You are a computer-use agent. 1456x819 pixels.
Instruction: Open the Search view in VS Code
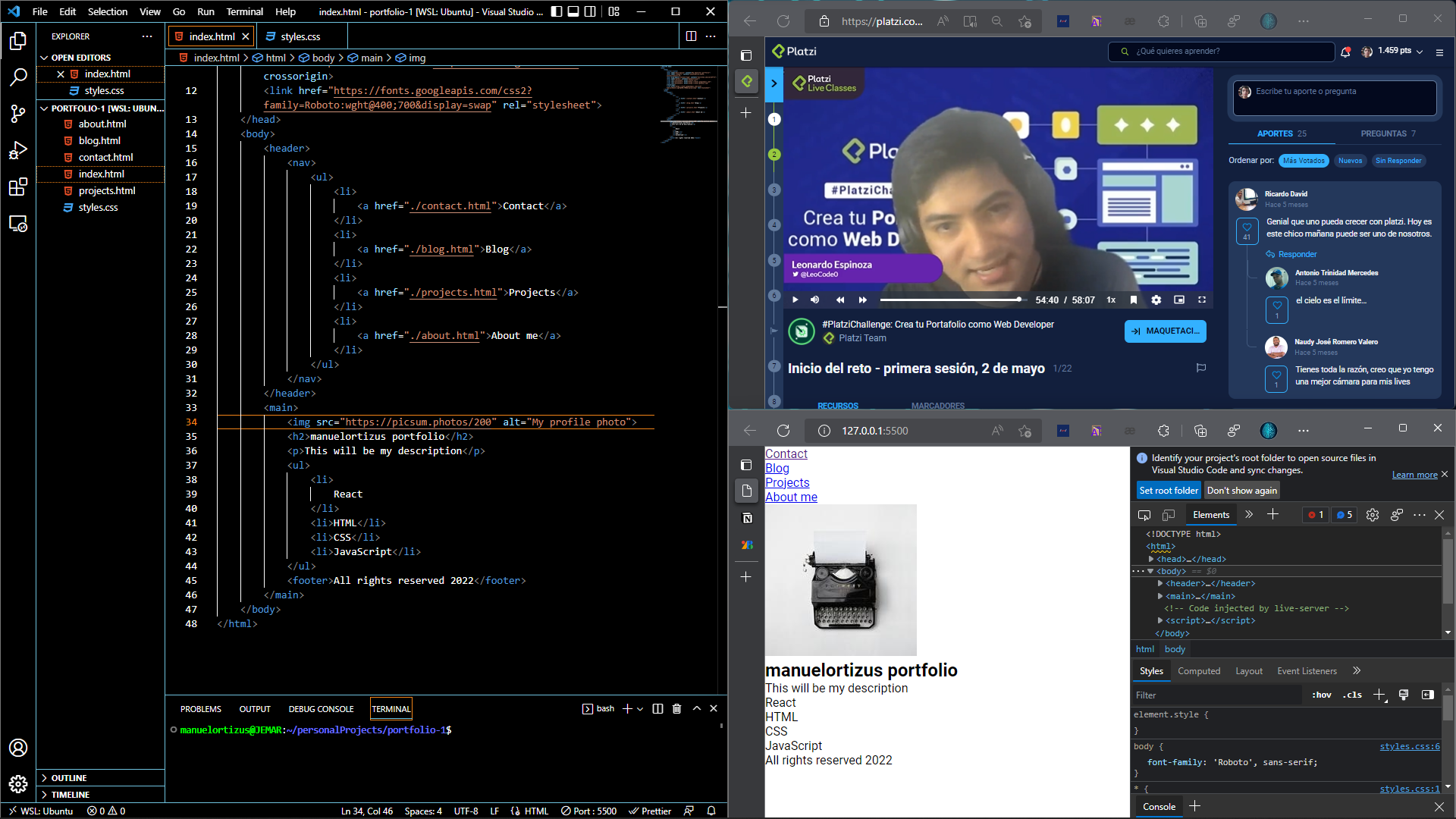point(18,77)
